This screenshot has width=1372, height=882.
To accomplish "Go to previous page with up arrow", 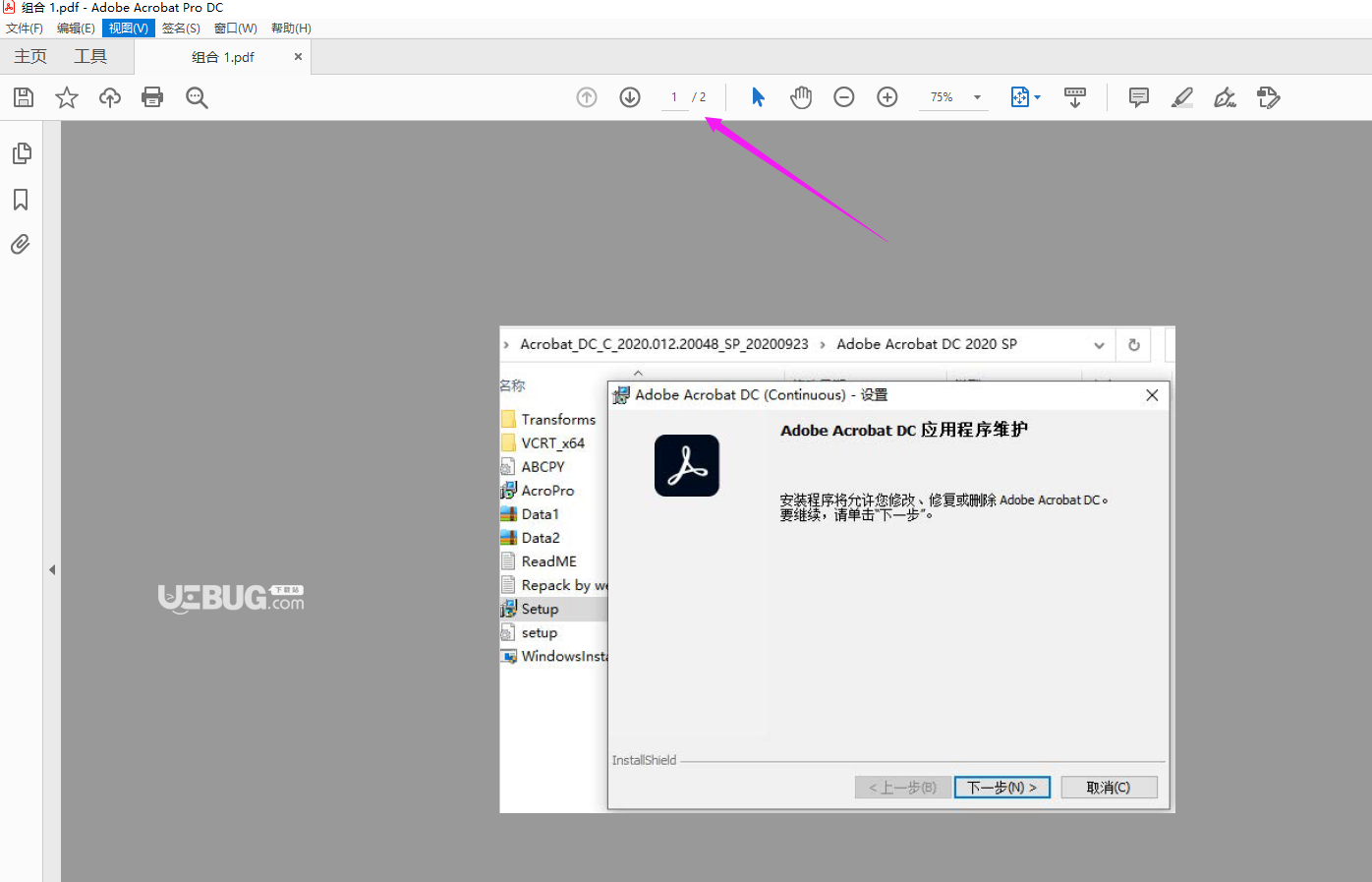I will pyautogui.click(x=587, y=97).
